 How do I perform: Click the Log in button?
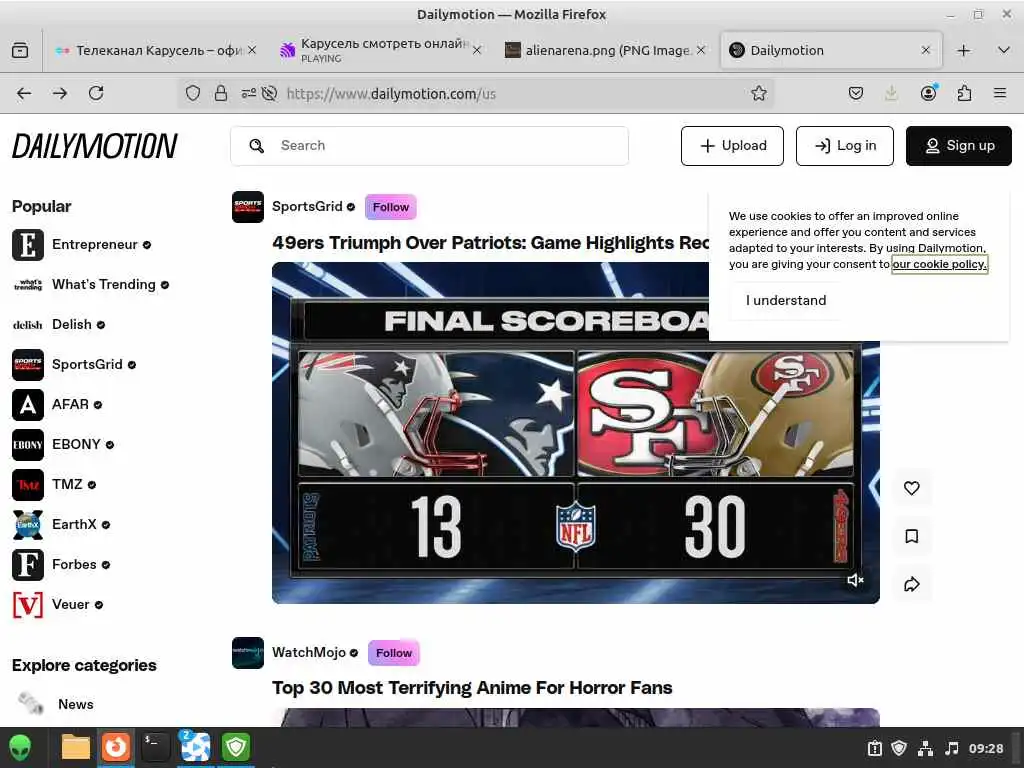tap(844, 146)
